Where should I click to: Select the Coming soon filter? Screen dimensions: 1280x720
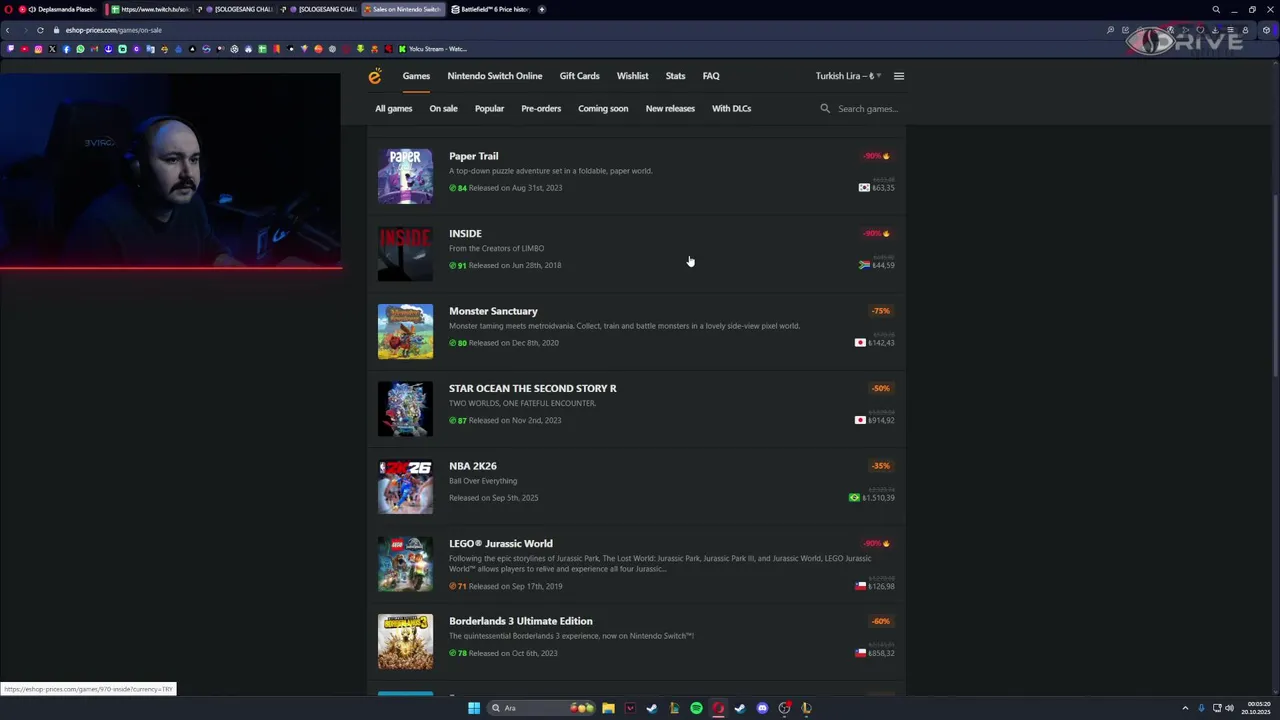click(x=603, y=108)
